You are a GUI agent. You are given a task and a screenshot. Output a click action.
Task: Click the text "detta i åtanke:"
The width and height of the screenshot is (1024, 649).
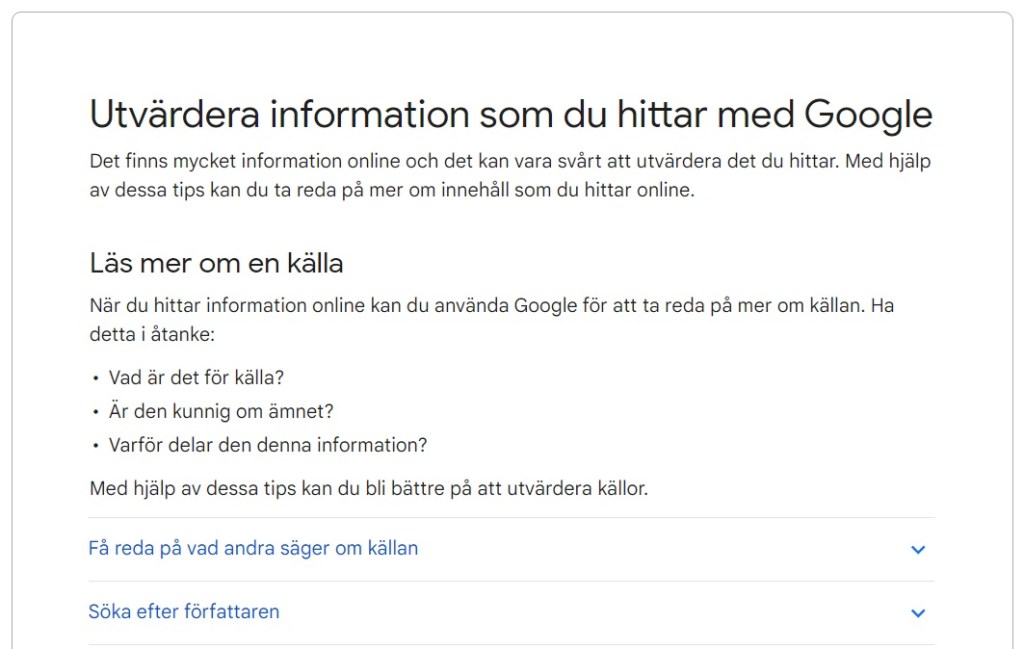click(x=152, y=334)
